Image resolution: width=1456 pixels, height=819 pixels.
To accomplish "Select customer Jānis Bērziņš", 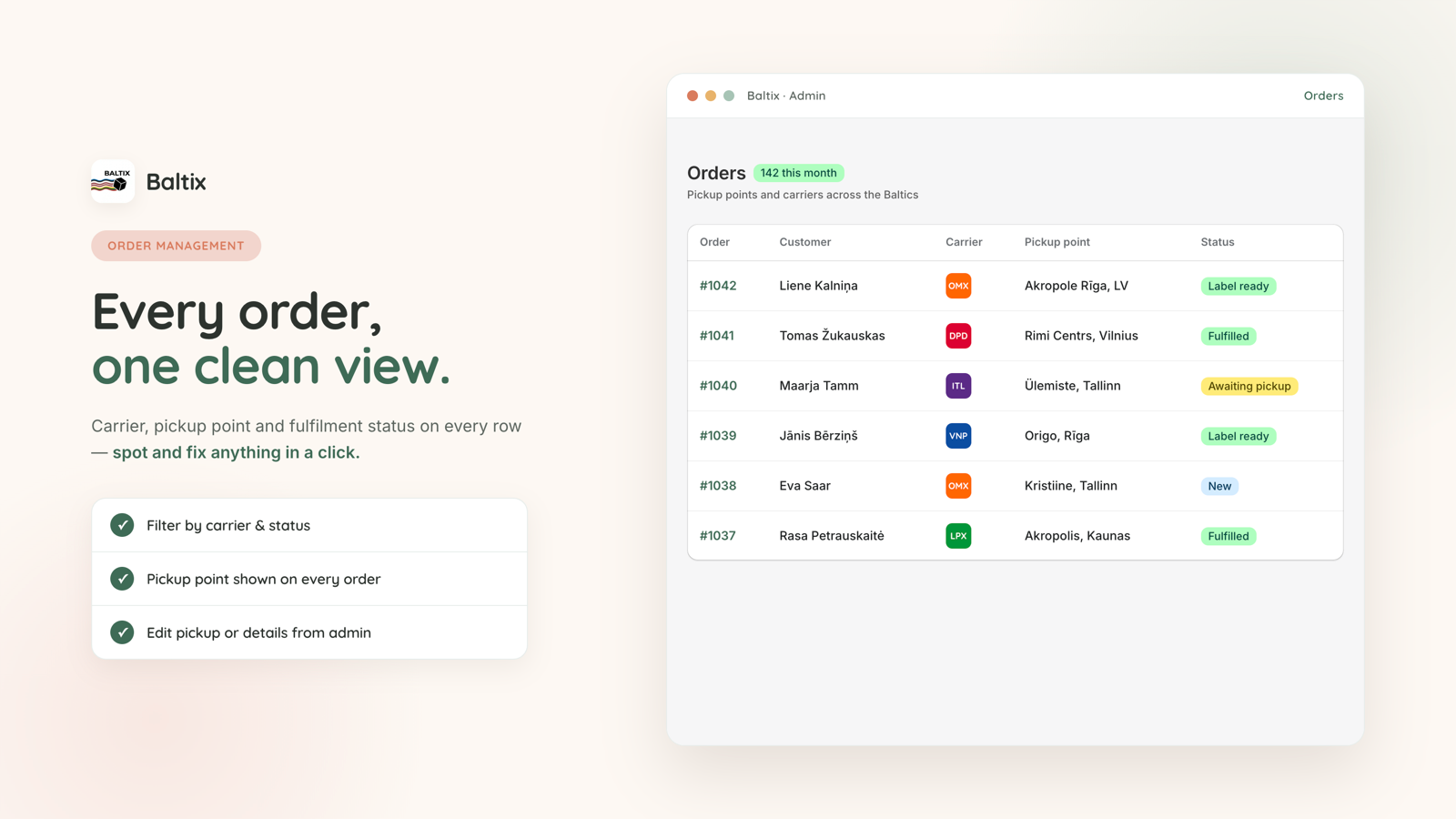I will pyautogui.click(x=818, y=436).
